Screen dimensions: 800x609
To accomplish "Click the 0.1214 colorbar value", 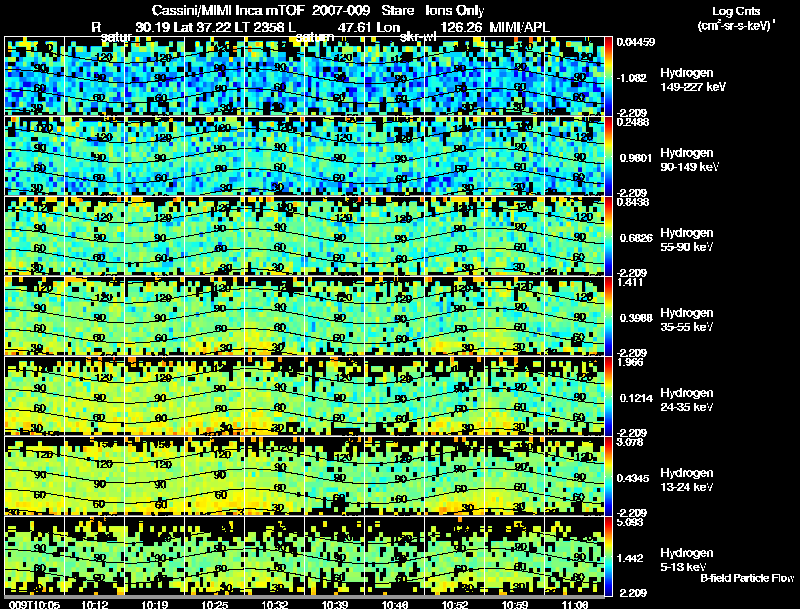I will [636, 398].
